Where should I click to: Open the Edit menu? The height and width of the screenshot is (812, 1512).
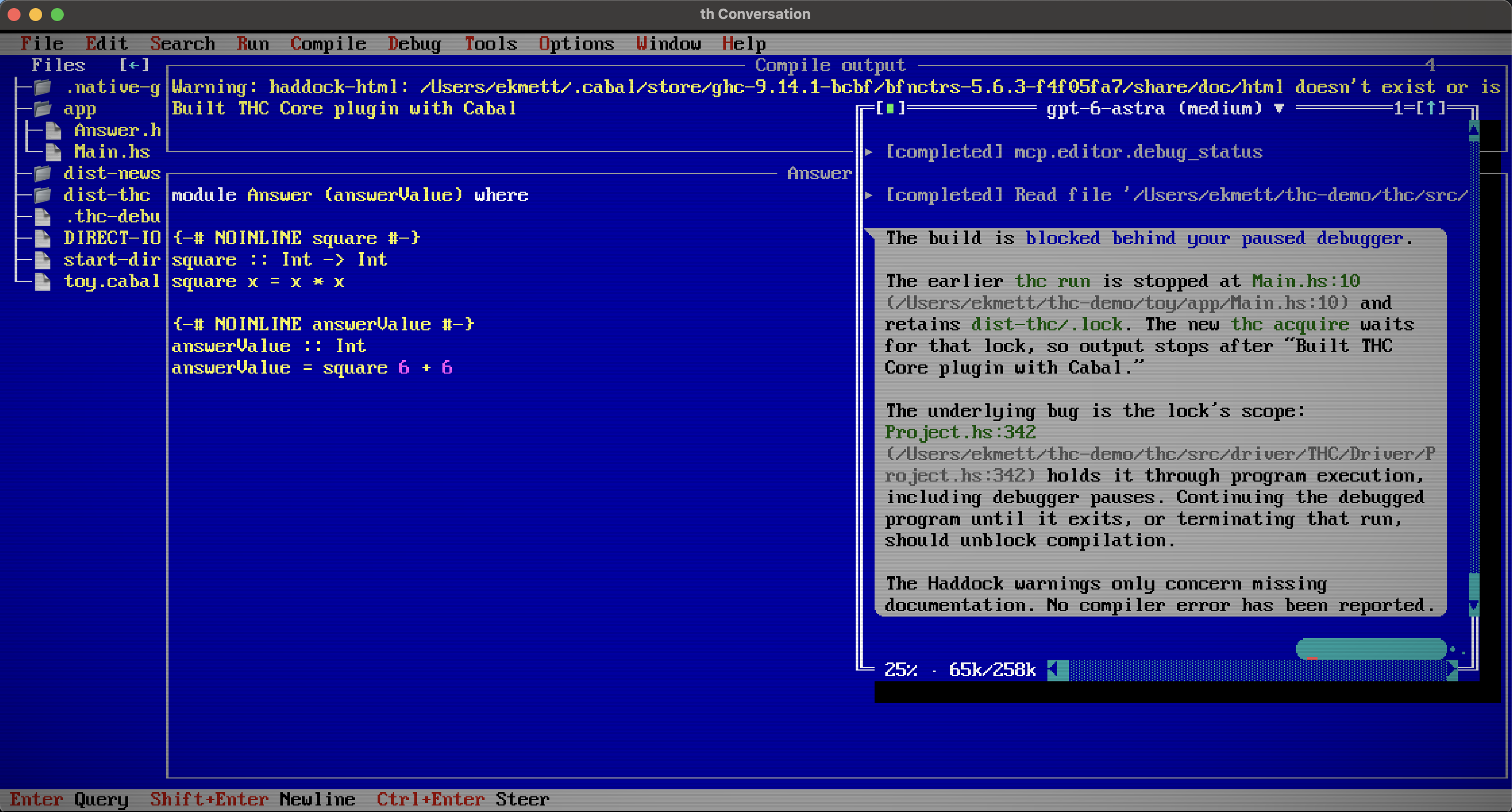point(106,43)
